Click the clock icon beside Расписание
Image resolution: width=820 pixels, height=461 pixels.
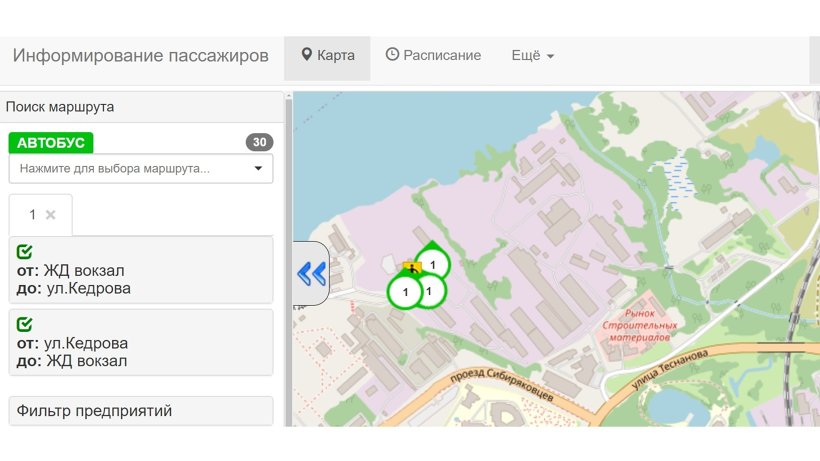click(x=392, y=54)
